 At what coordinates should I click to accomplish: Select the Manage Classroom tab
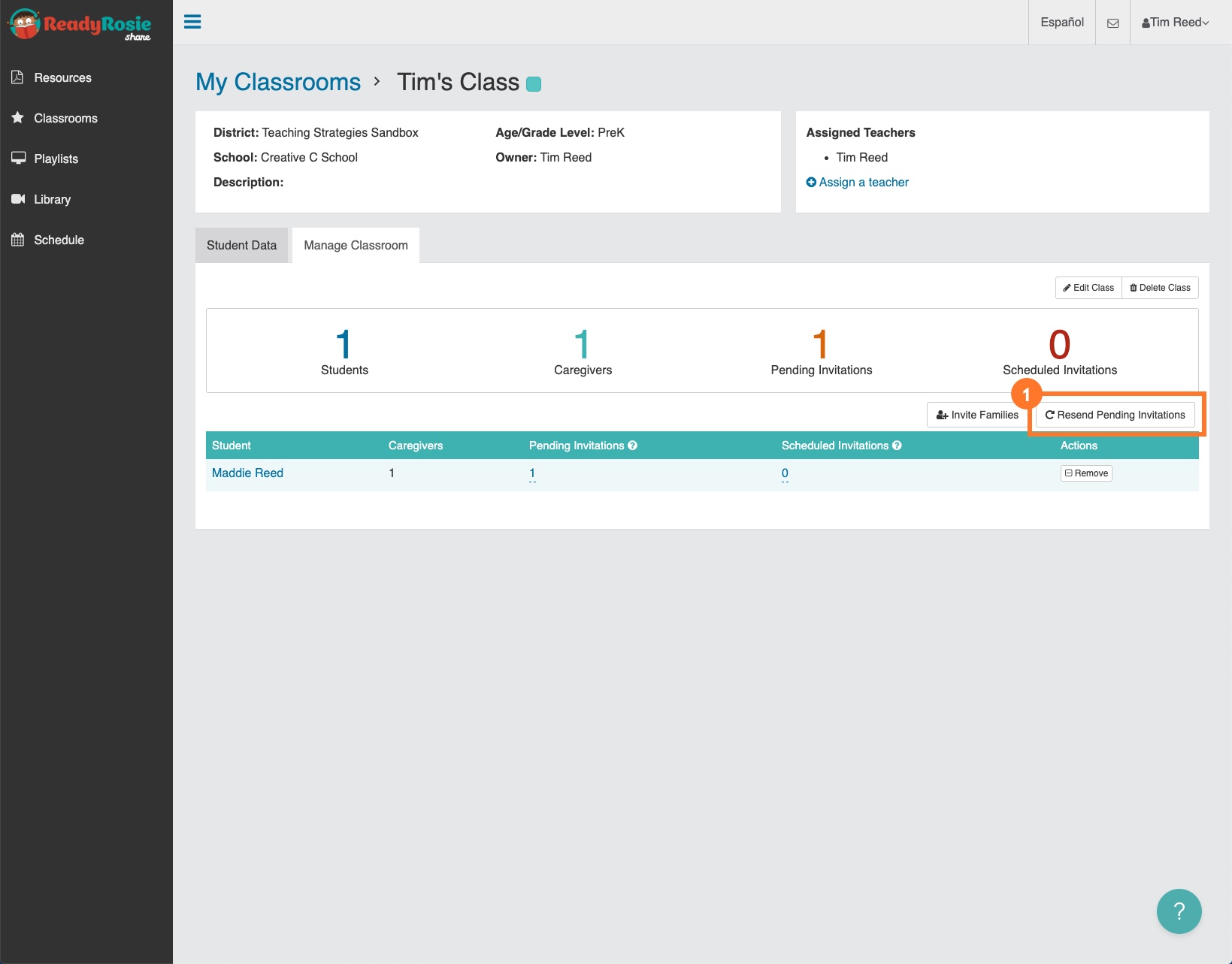(x=356, y=245)
